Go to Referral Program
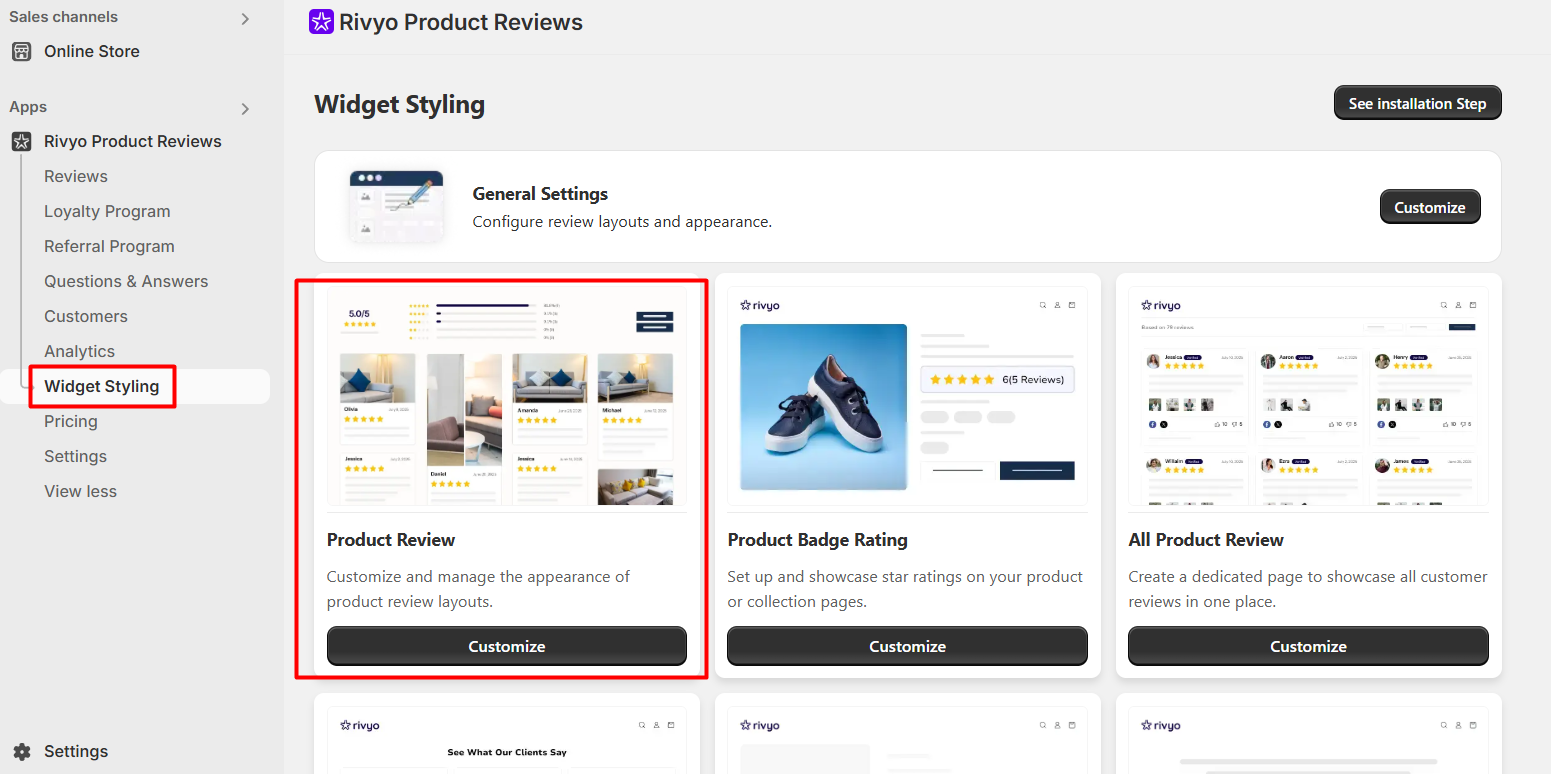The width and height of the screenshot is (1551, 774). (109, 246)
